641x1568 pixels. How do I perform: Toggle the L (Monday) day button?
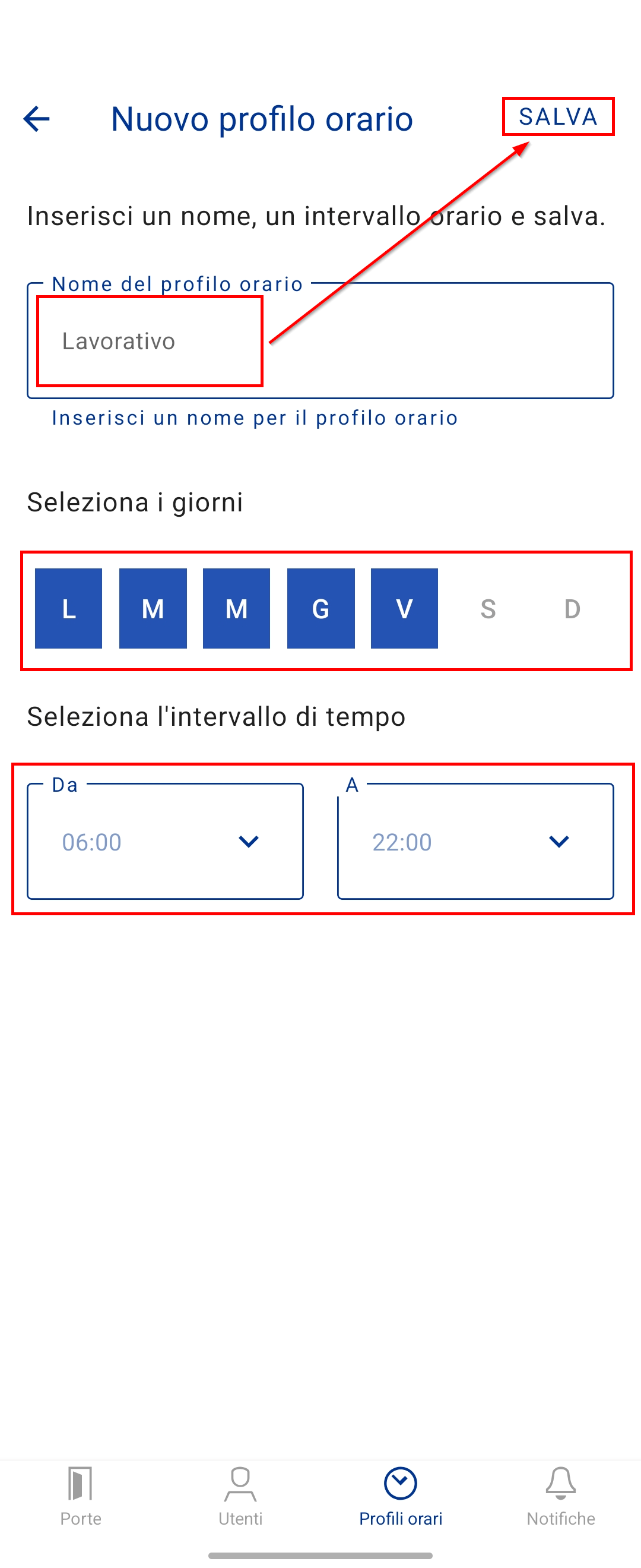(x=69, y=608)
